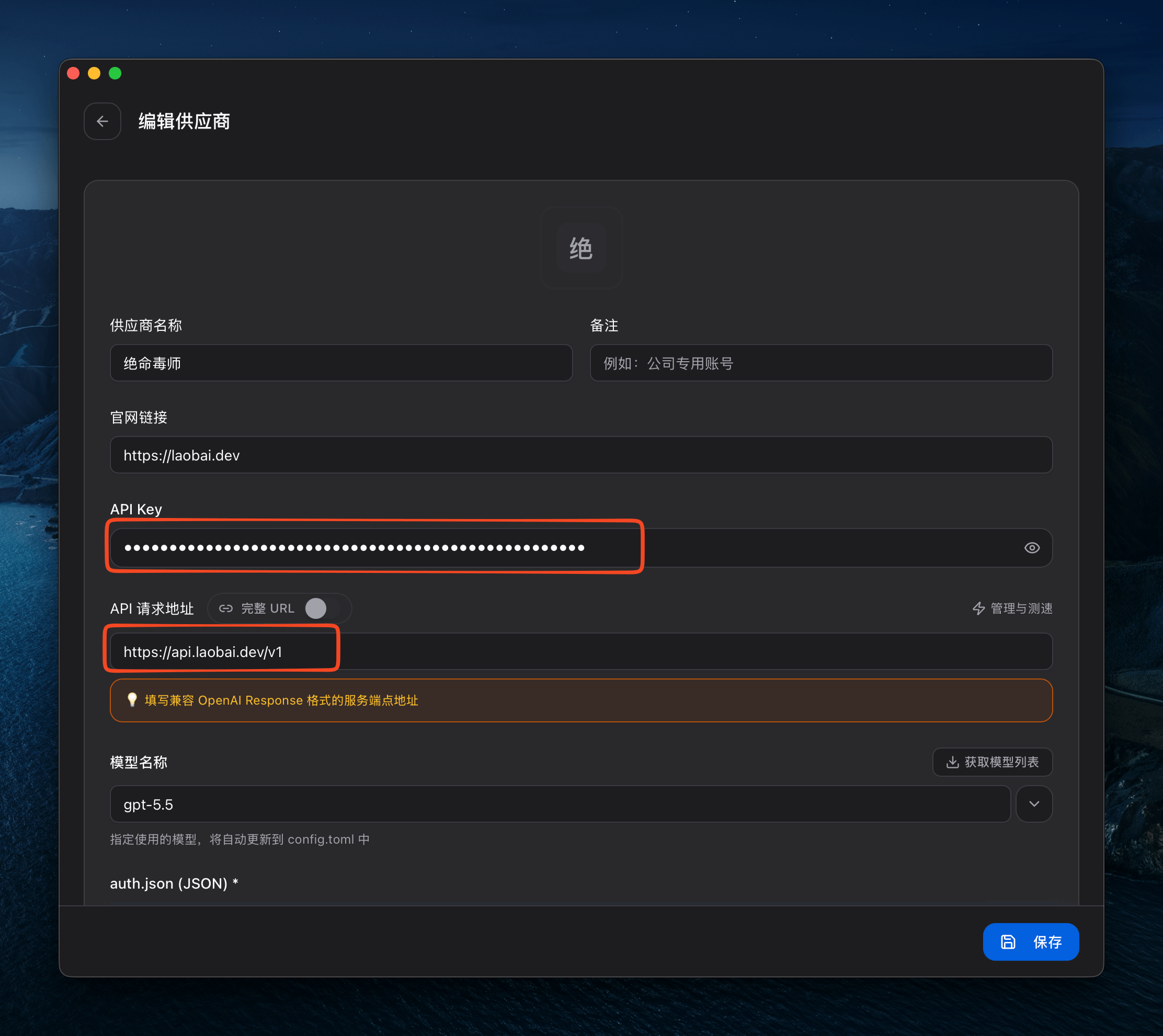Click the gpt-5.5 model name field
Screen dimensions: 1163x1036
560,804
